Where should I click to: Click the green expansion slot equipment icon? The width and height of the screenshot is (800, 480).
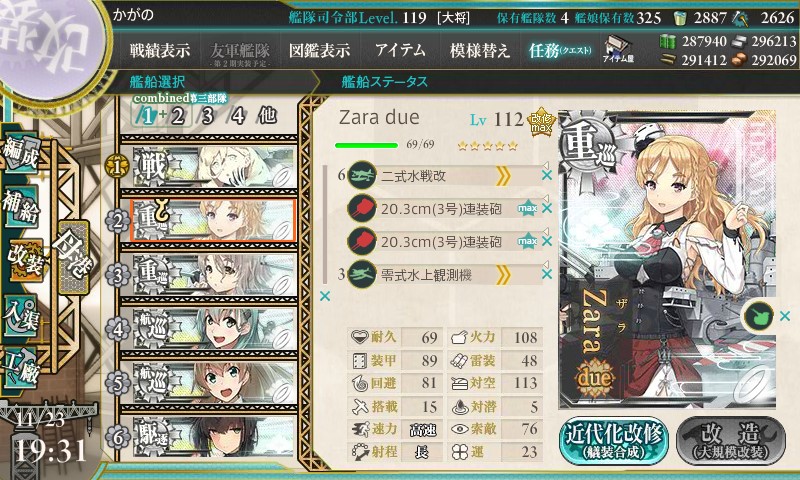click(x=759, y=316)
